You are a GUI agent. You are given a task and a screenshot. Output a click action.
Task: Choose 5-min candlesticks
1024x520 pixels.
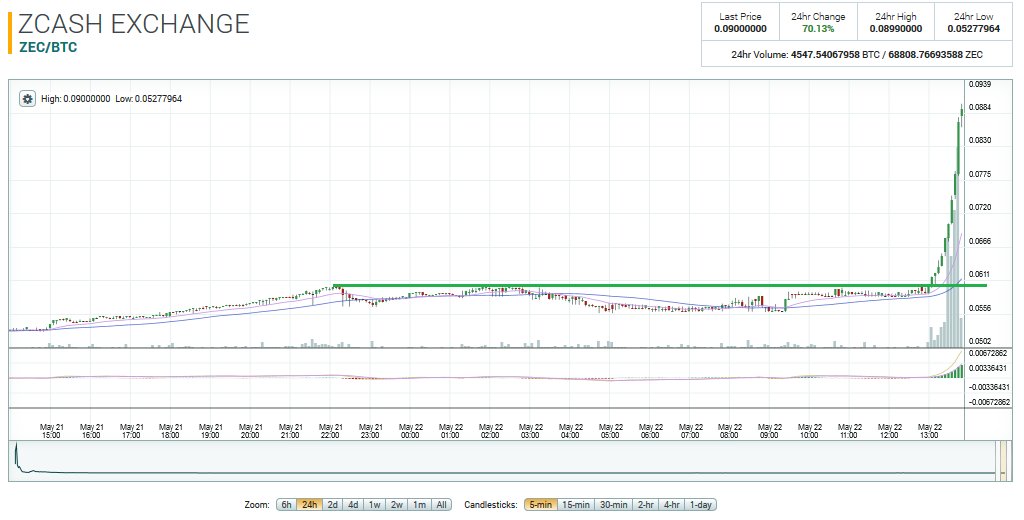click(541, 504)
